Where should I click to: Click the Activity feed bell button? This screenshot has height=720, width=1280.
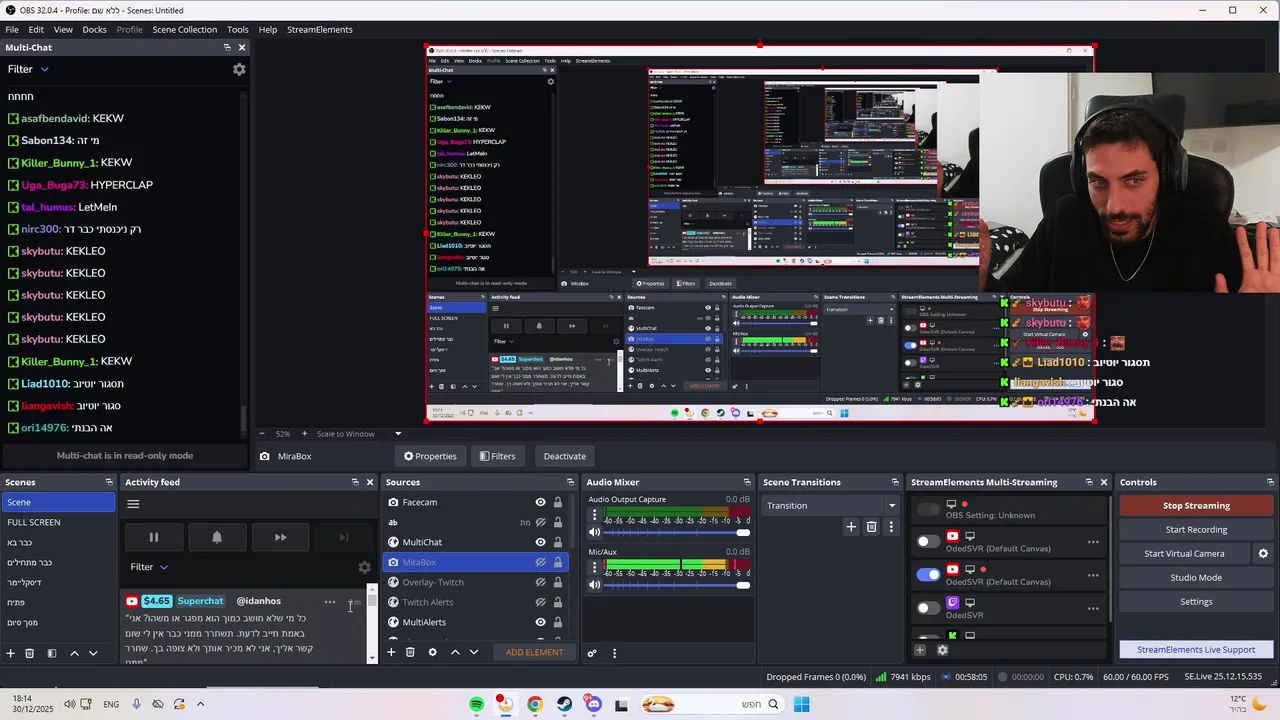[217, 537]
